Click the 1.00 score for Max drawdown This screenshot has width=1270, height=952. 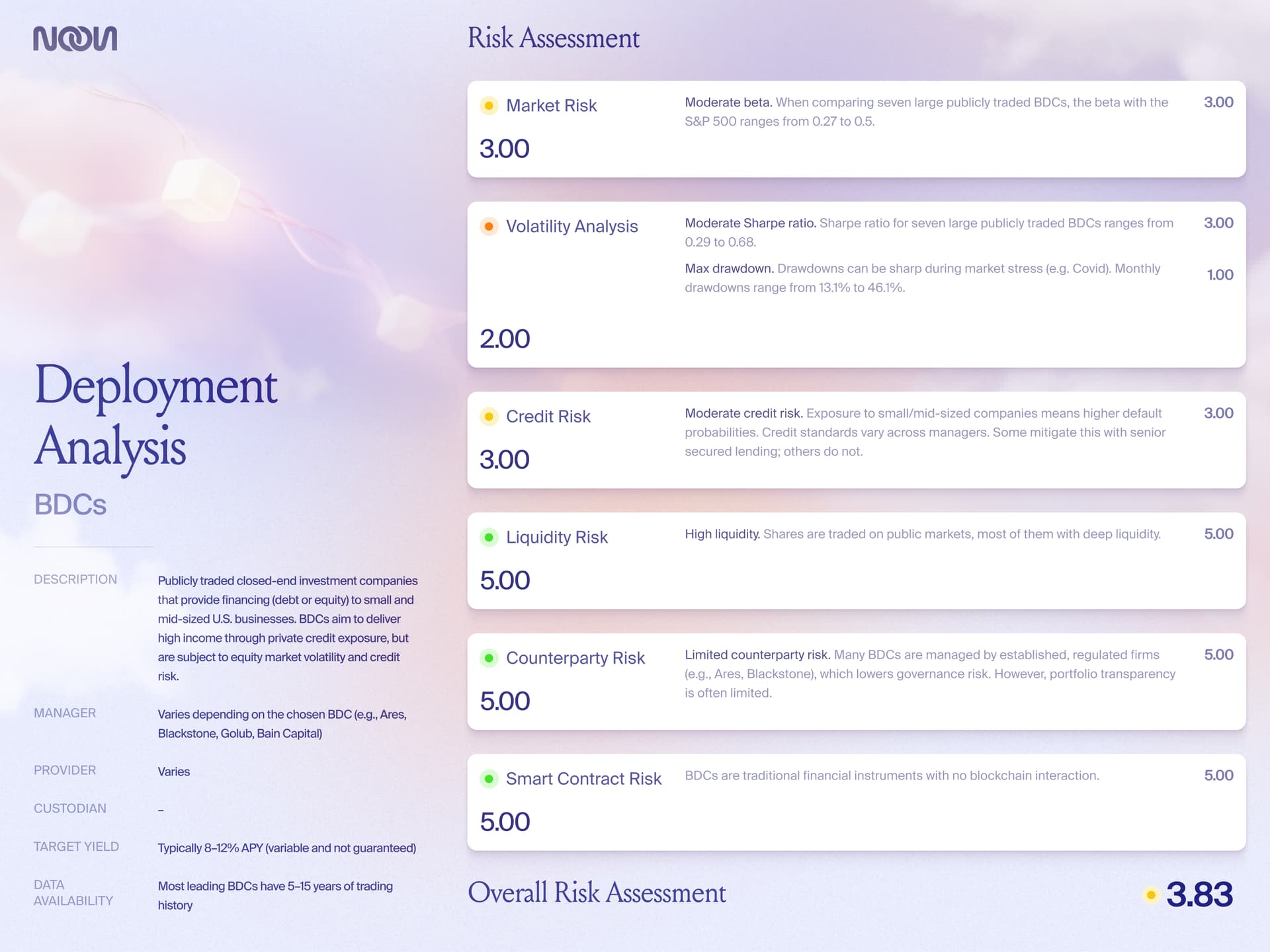pyautogui.click(x=1220, y=275)
